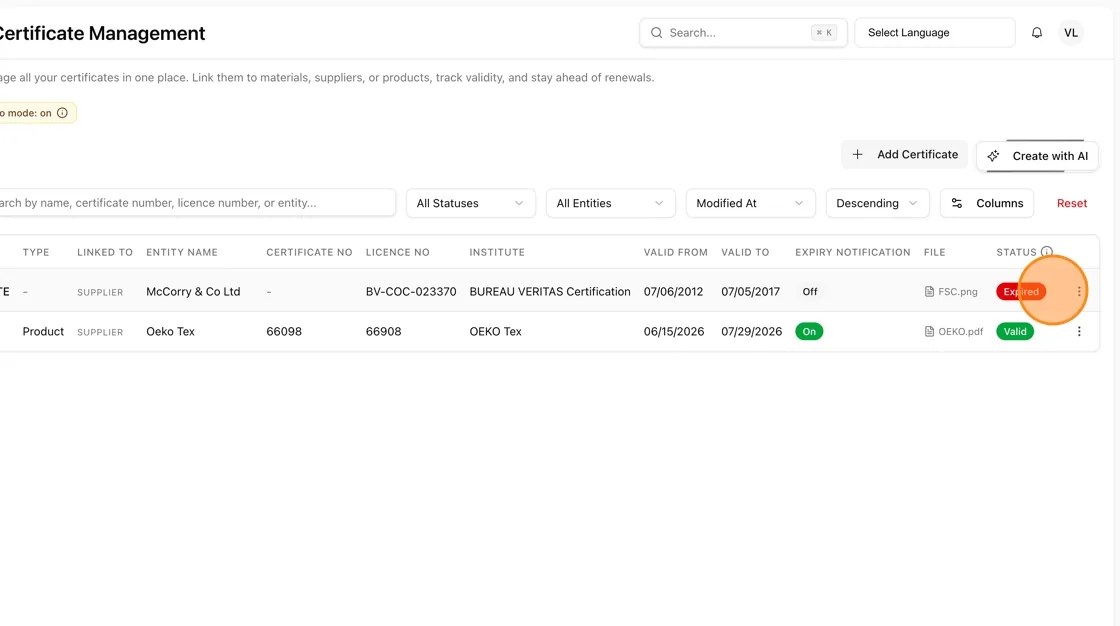Click the Licence No column header
The image size is (1120, 626).
click(x=397, y=252)
